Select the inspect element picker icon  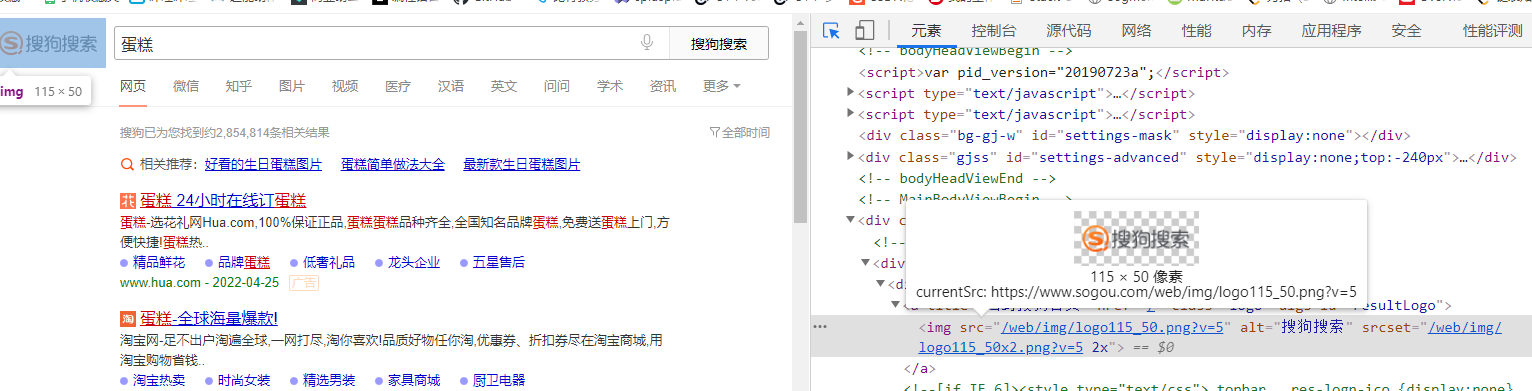(x=831, y=31)
